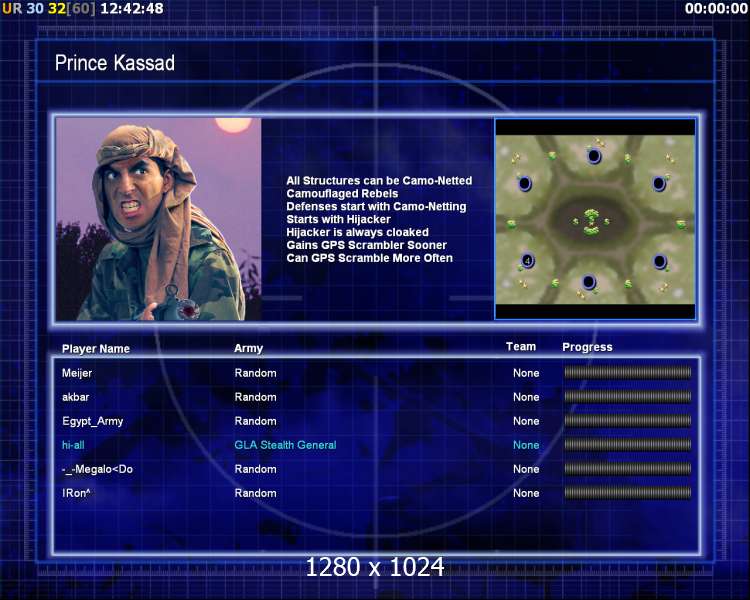
Task: Click "Can GPS Scramble More Often" line
Action: (369, 258)
